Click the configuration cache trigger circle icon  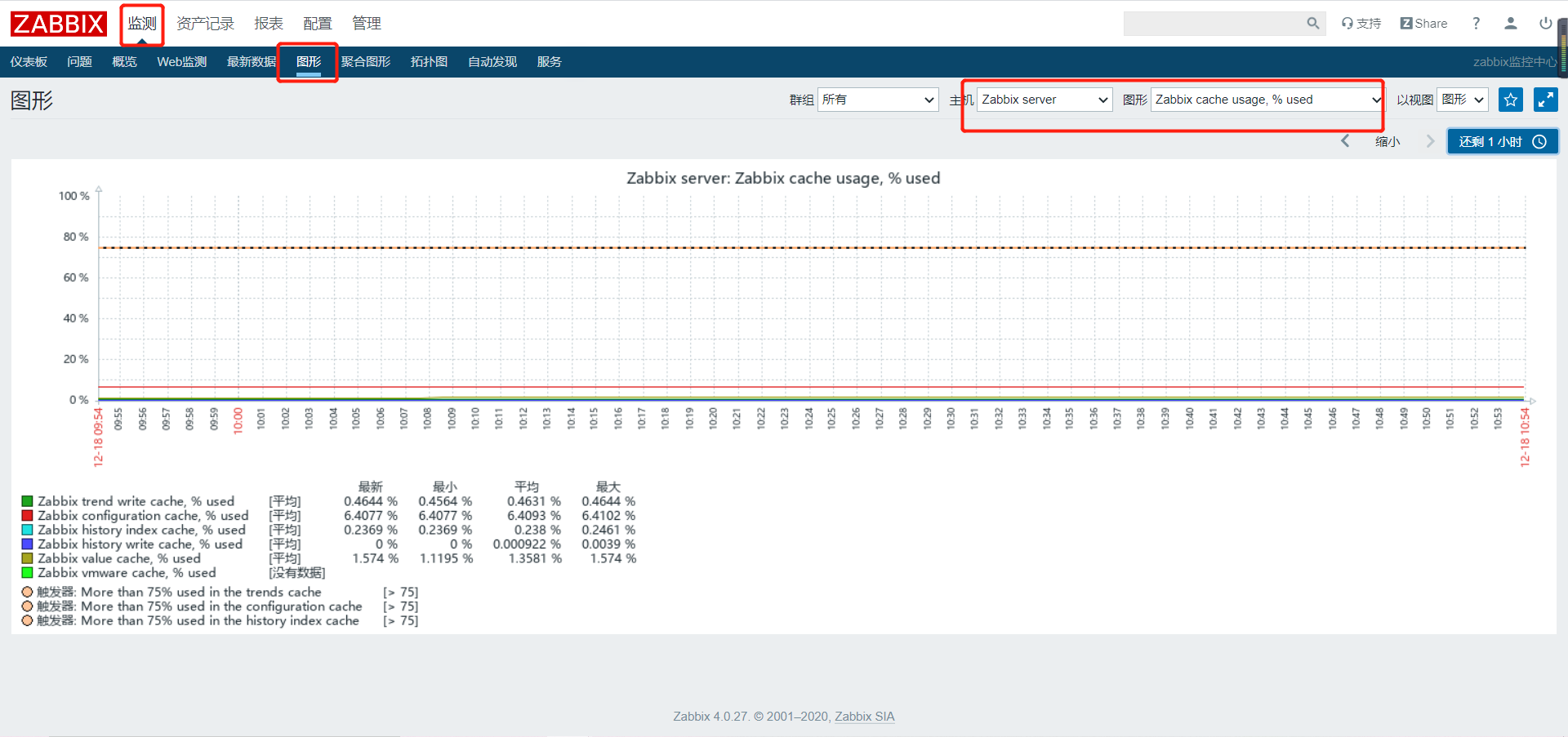coord(27,606)
